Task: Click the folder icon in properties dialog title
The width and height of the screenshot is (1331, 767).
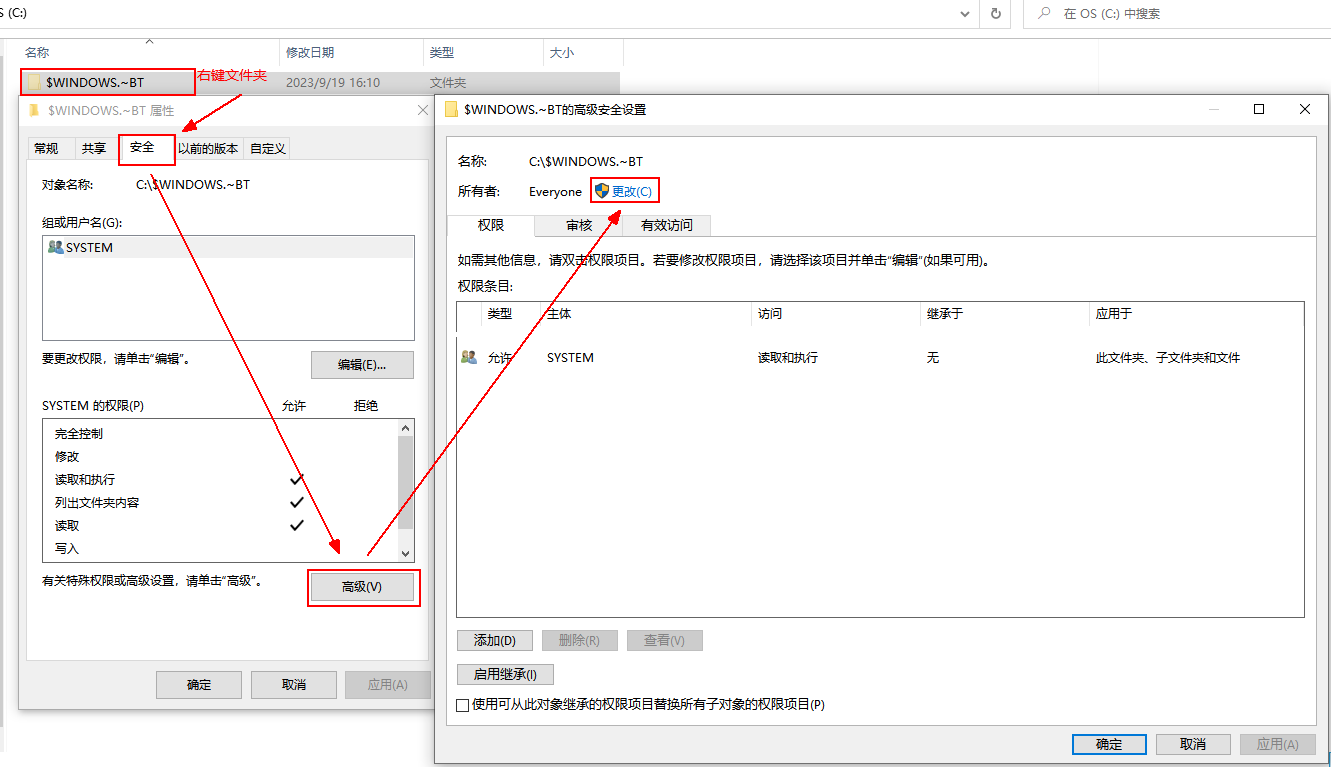Action: [x=34, y=110]
